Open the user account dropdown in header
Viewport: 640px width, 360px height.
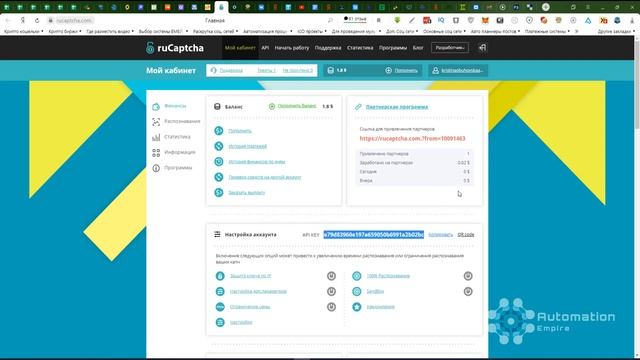click(458, 71)
